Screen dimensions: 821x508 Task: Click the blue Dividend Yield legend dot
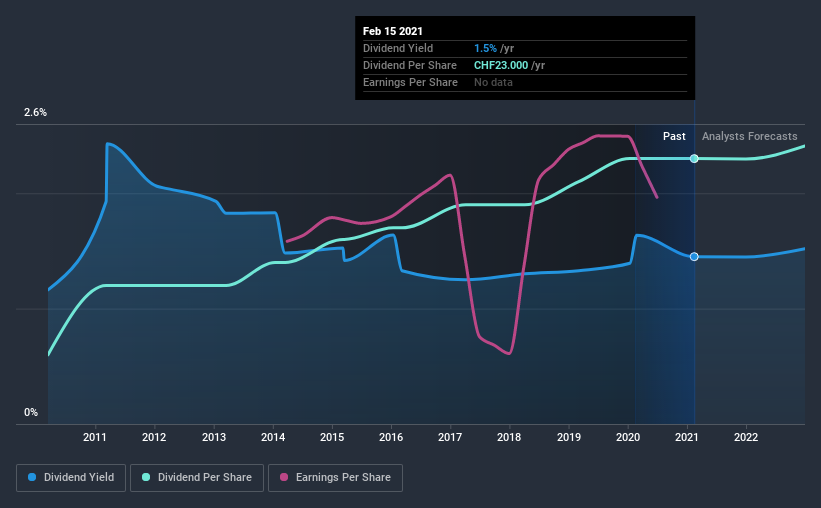pos(32,477)
